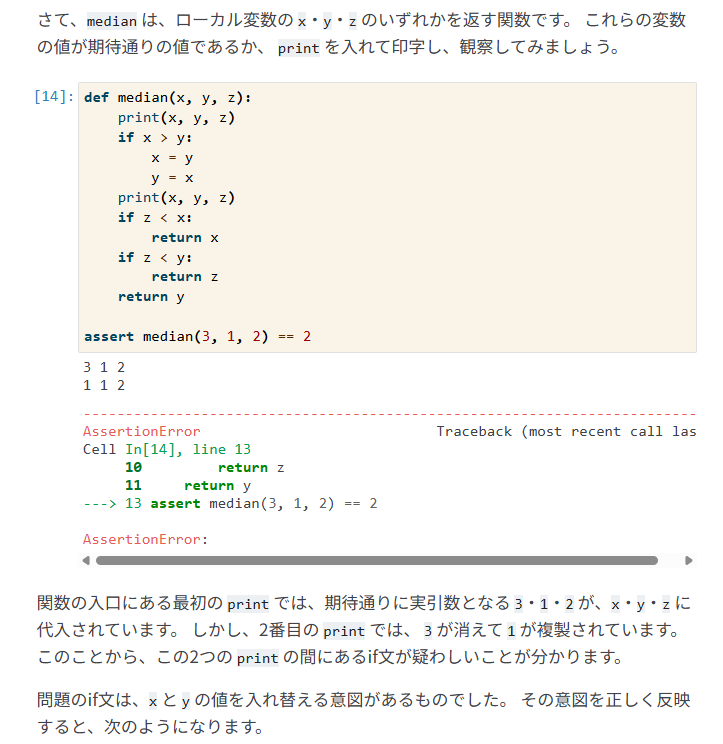This screenshot has height=744, width=723.
Task: Click the second print(x, y, z) line
Action: (176, 197)
